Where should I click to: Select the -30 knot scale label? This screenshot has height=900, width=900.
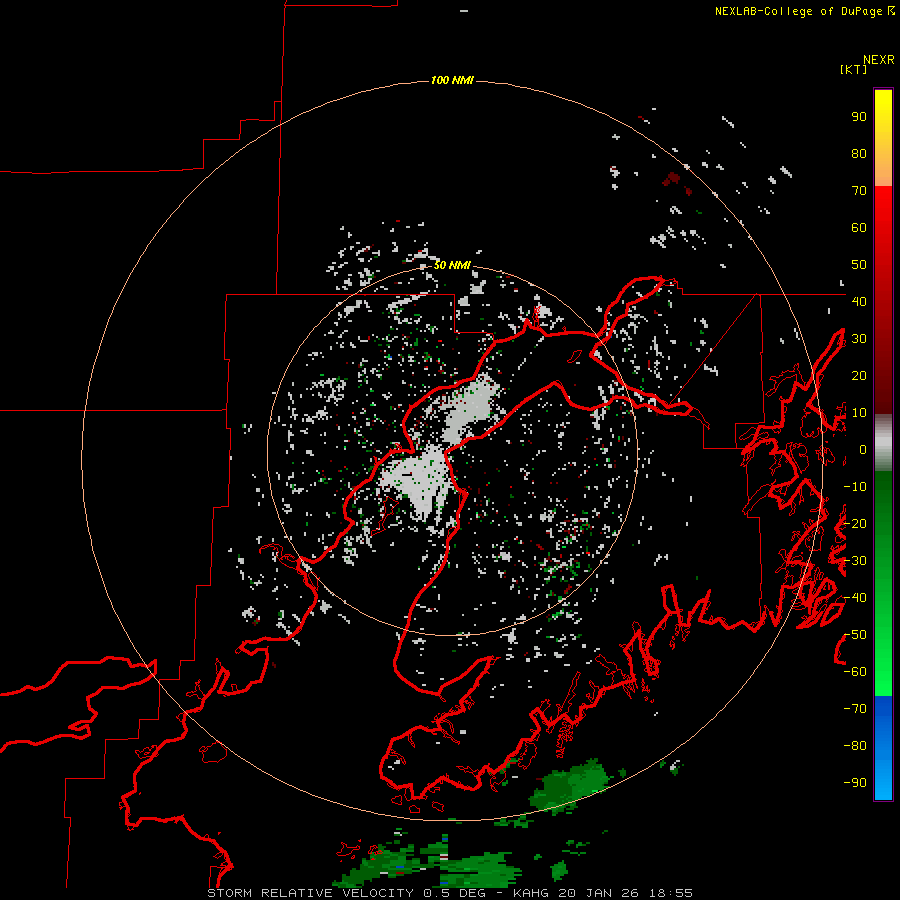click(x=855, y=561)
